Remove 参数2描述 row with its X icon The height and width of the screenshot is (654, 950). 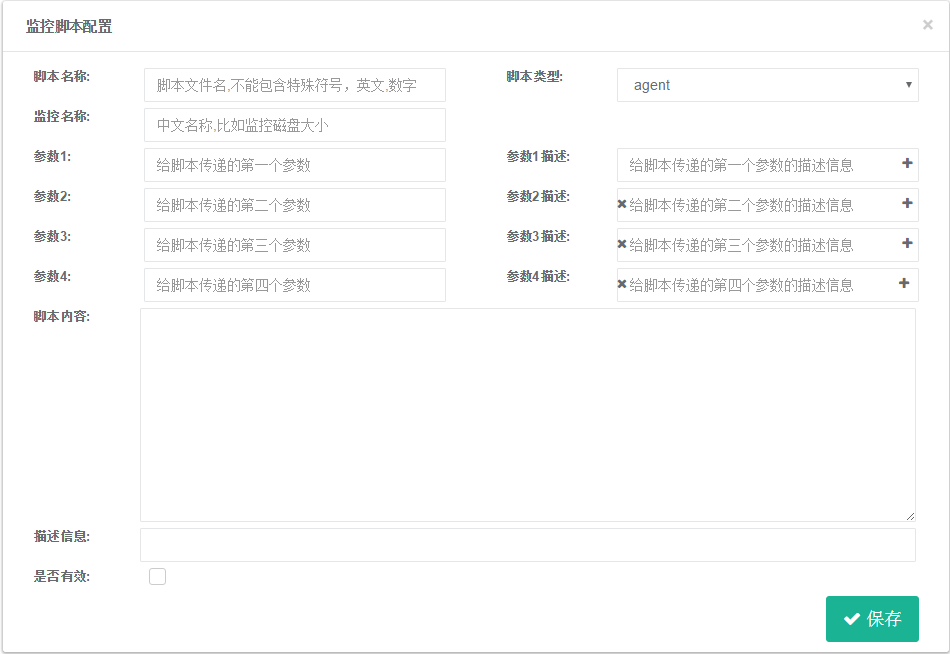622,204
